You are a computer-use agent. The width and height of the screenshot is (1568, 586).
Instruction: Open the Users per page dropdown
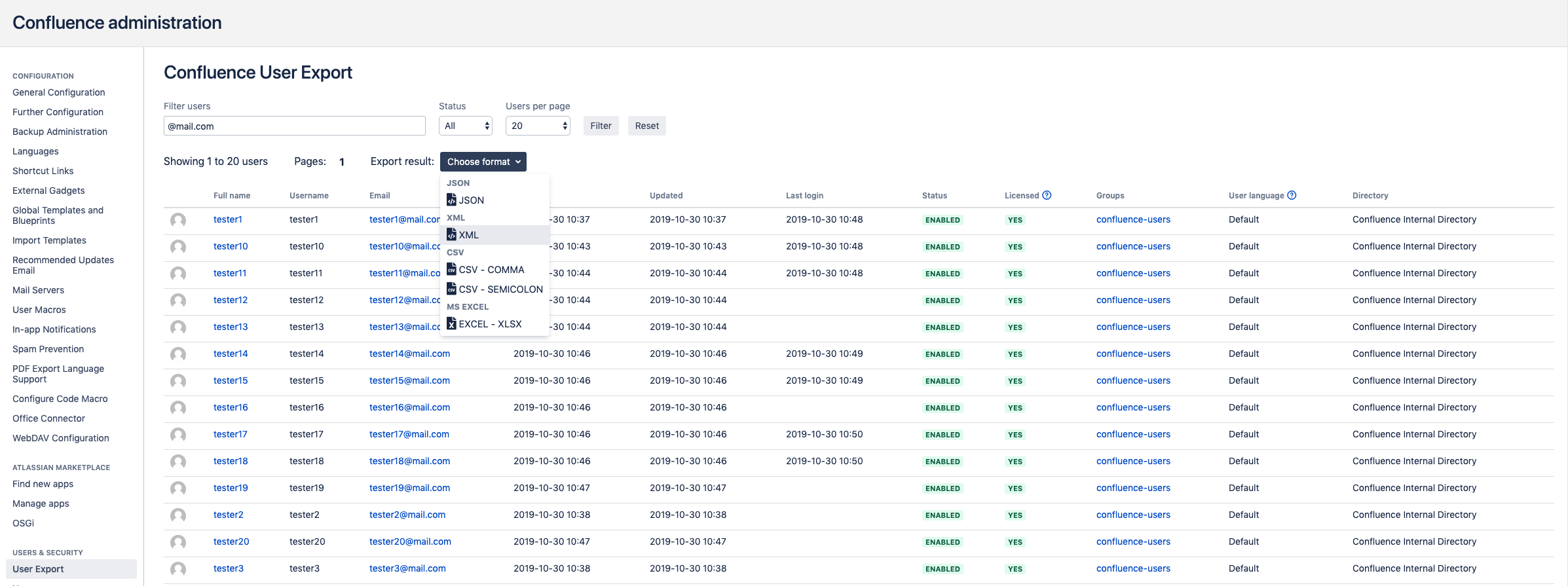coord(538,126)
